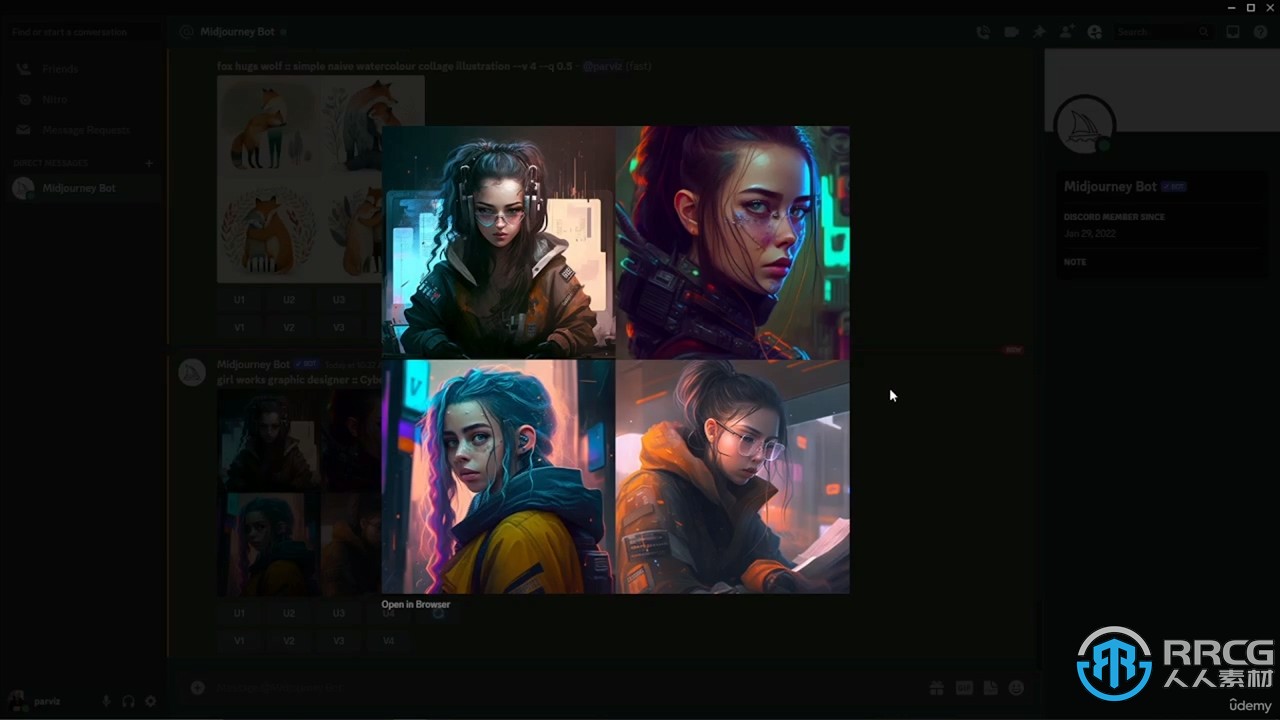Click the re-roll icon button beside U4
Screen dimensions: 1280x720
[x=438, y=613]
